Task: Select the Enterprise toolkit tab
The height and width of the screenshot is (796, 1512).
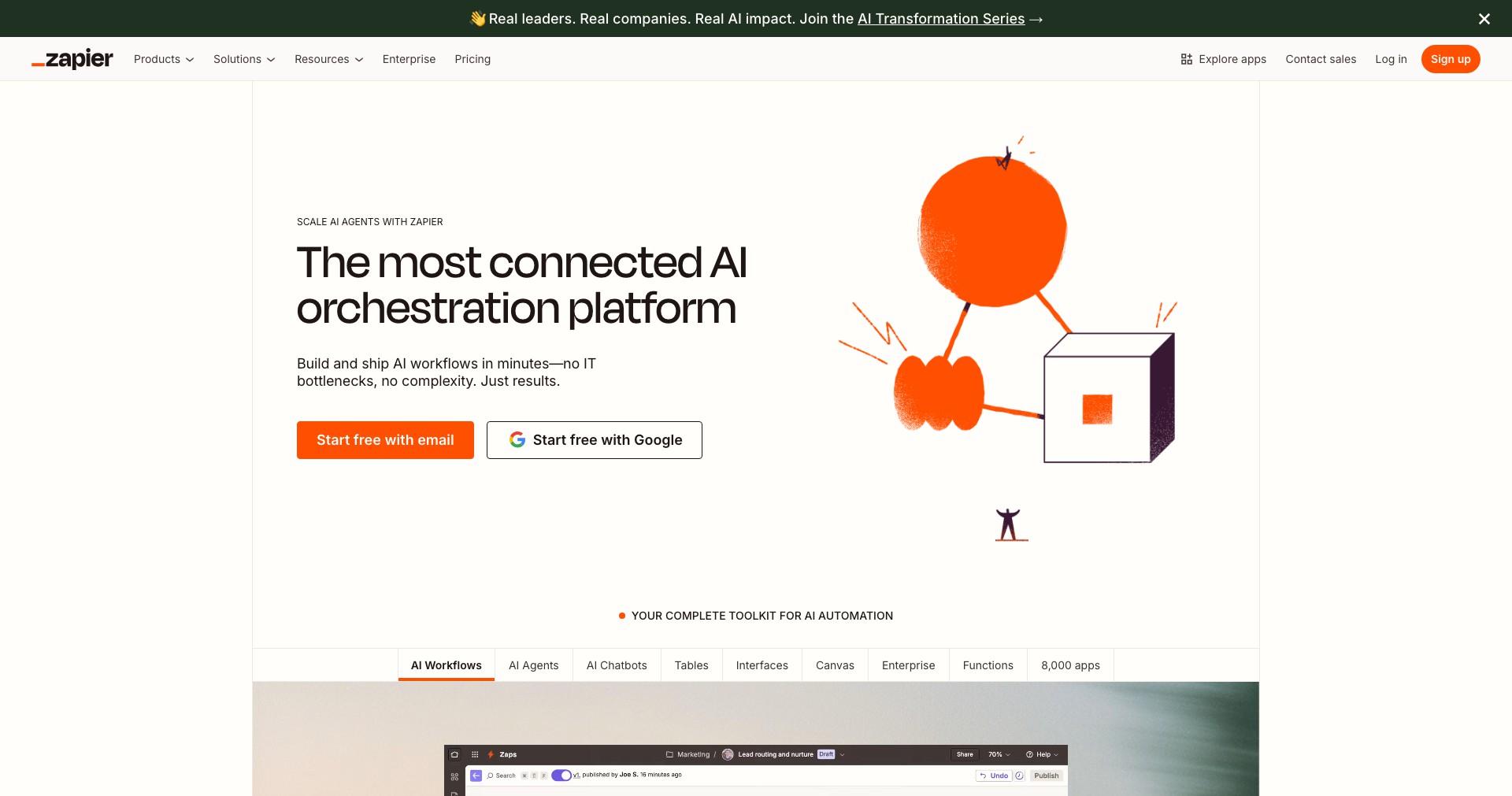Action: click(x=909, y=665)
